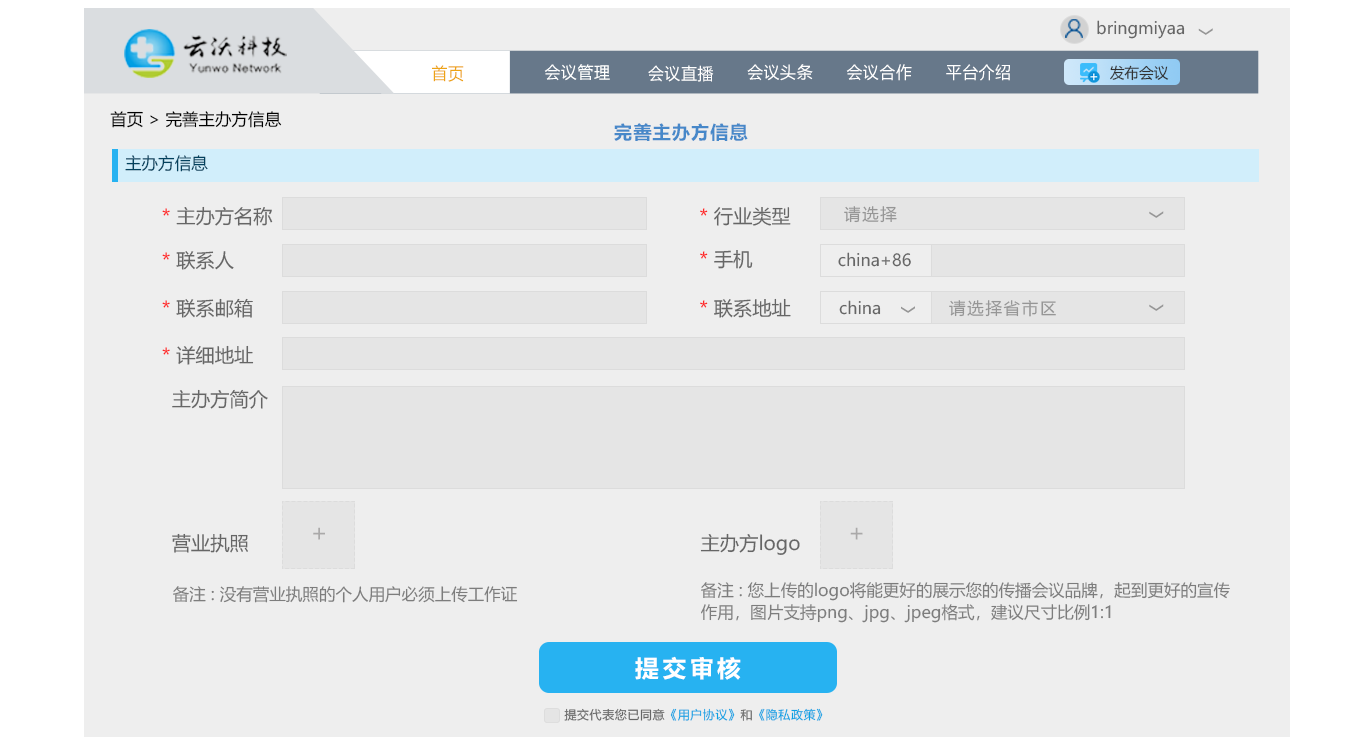Open the 《用户协议》 link
1359x756 pixels.
[x=703, y=715]
